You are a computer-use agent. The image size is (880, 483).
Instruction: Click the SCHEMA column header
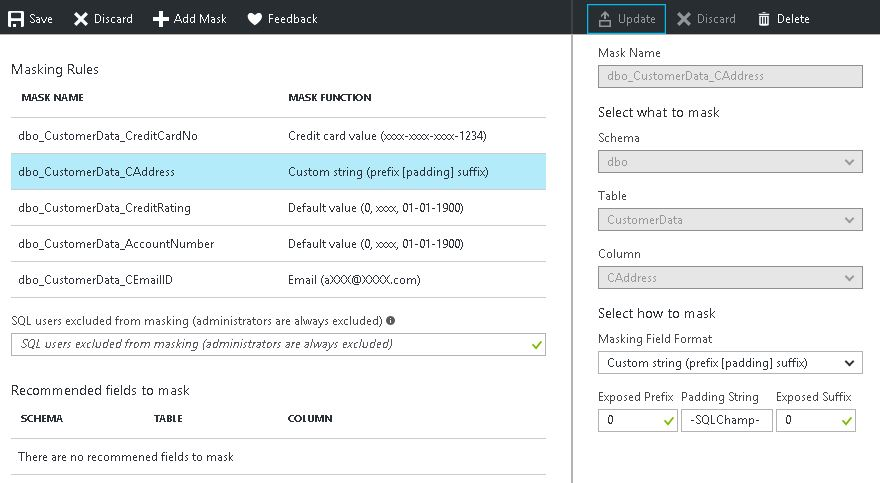(x=42, y=418)
